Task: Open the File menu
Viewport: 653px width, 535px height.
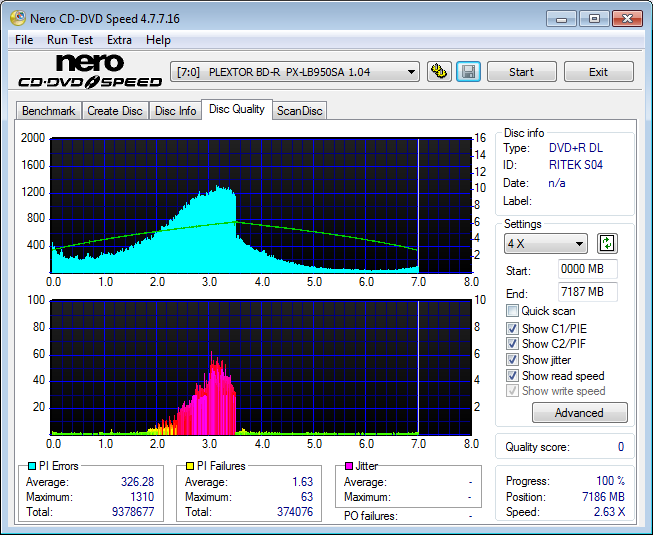Action: pyautogui.click(x=24, y=40)
